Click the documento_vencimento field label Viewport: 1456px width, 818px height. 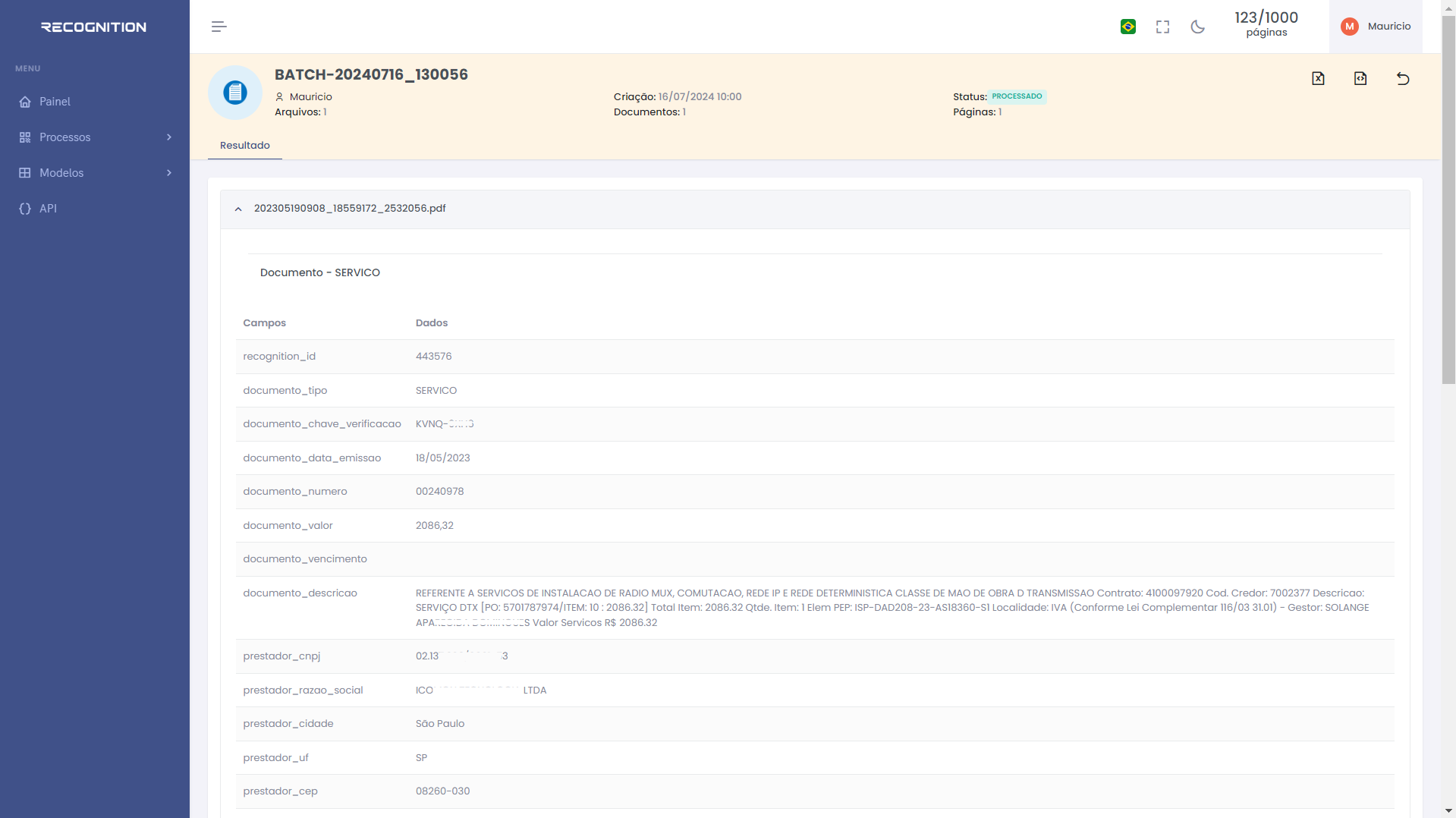[x=305, y=559]
